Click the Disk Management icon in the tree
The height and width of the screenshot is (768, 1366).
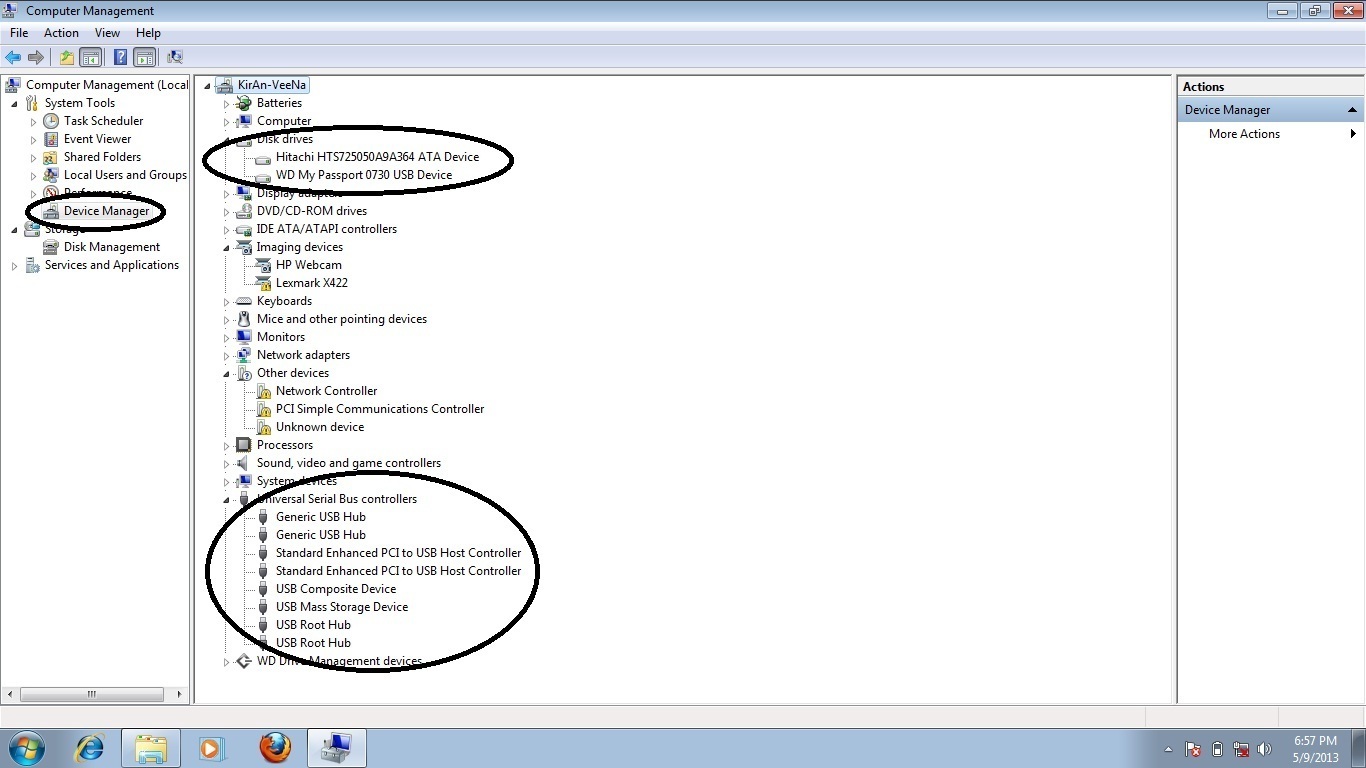[51, 247]
